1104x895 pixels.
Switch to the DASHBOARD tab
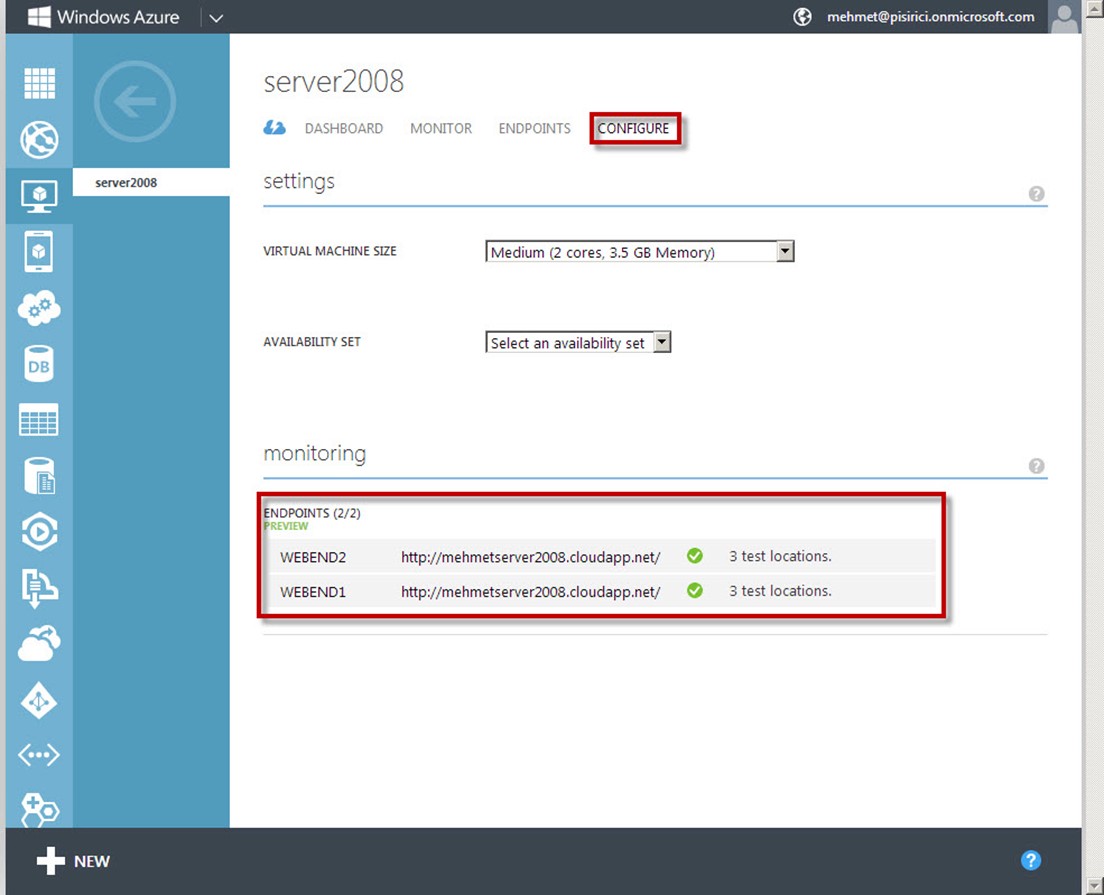click(x=344, y=128)
